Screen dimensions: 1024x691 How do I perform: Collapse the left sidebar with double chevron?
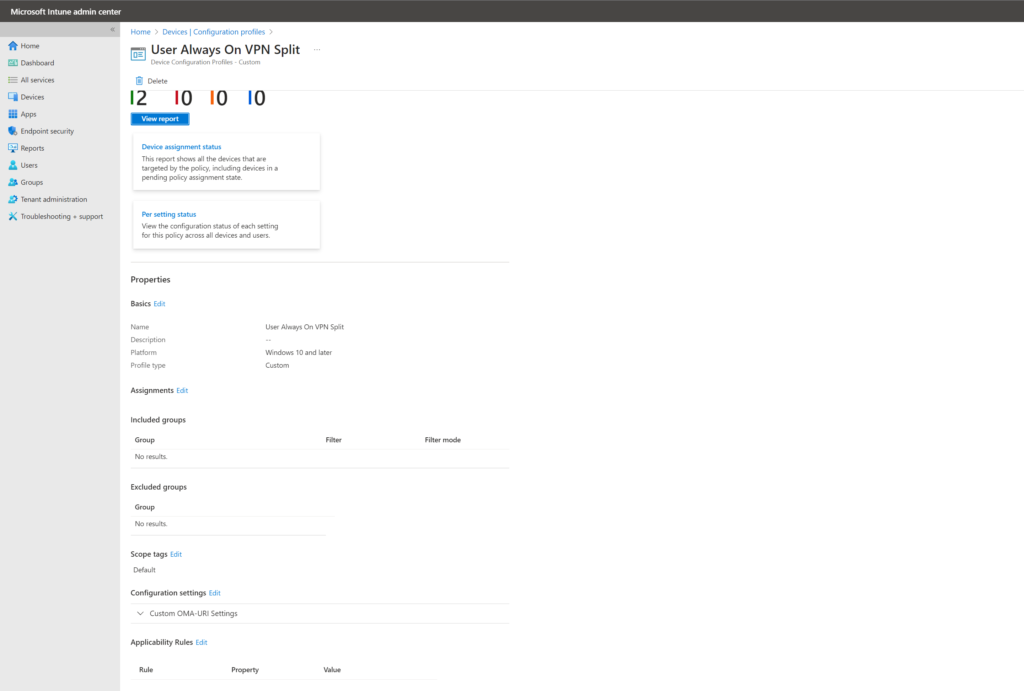point(112,29)
